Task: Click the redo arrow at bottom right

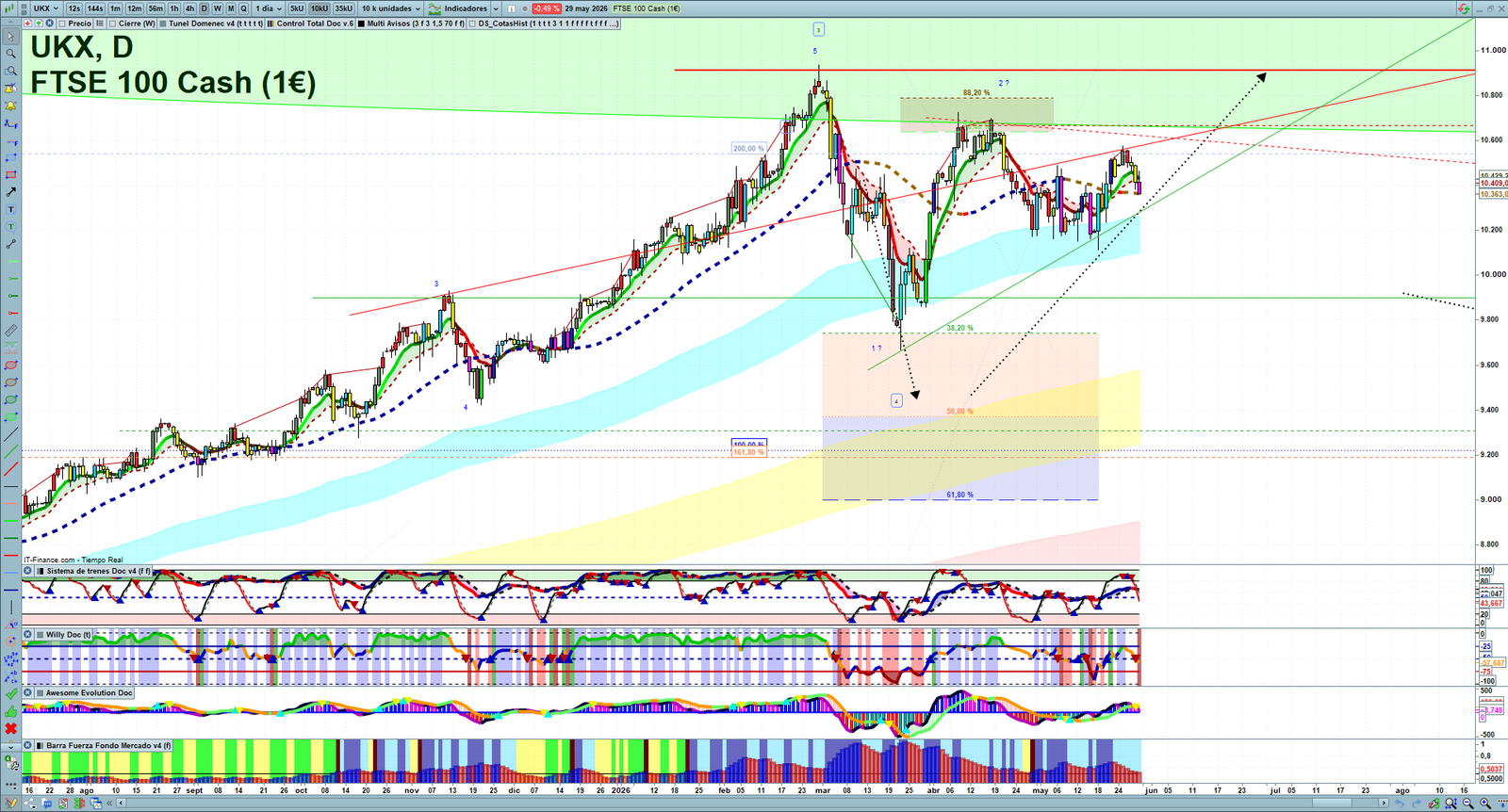Action: pyautogui.click(x=1417, y=804)
